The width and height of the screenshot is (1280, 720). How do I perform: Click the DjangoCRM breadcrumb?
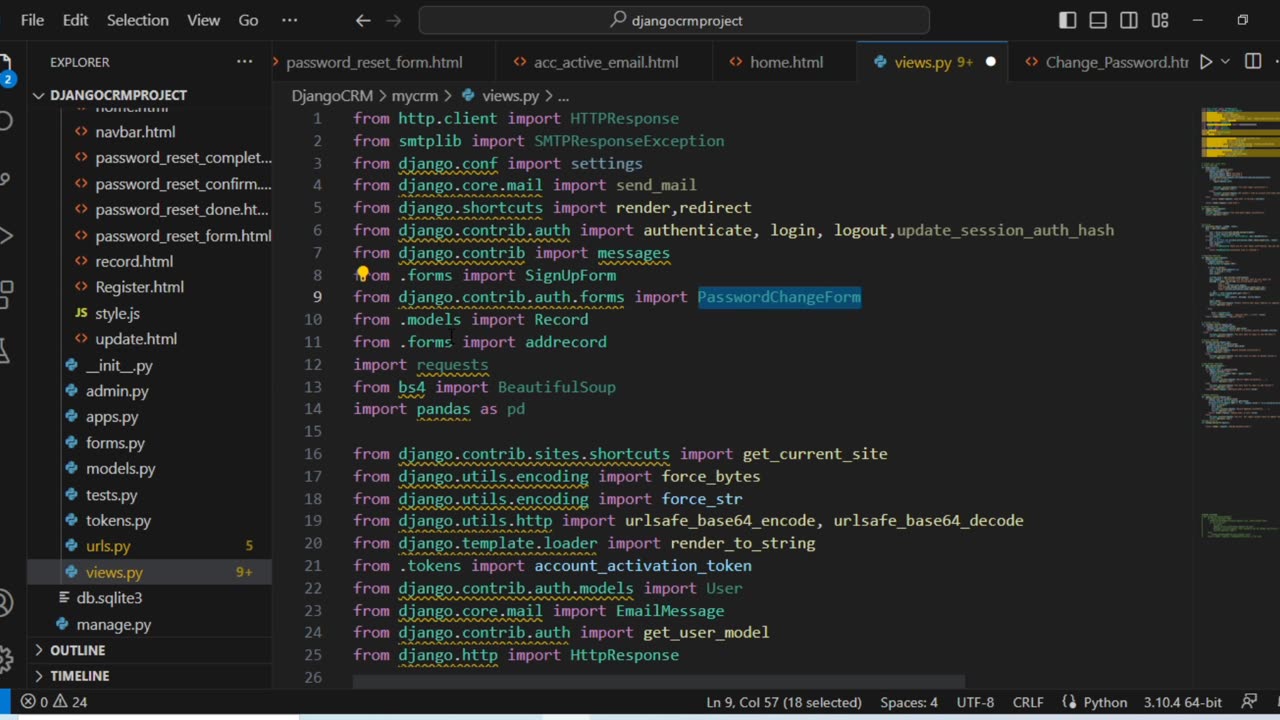coord(332,96)
